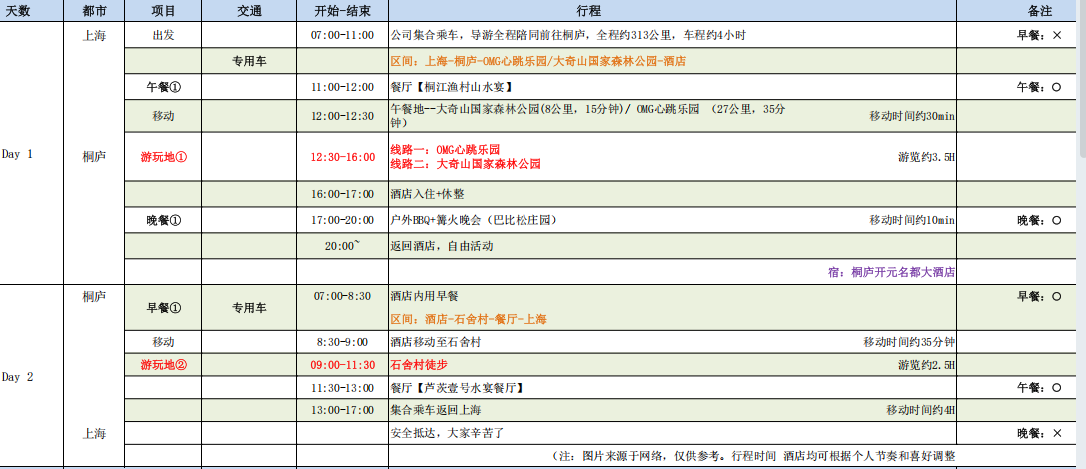1086x469 pixels.
Task: Select the 09:00-11:30 time cell
Action: tap(342, 365)
